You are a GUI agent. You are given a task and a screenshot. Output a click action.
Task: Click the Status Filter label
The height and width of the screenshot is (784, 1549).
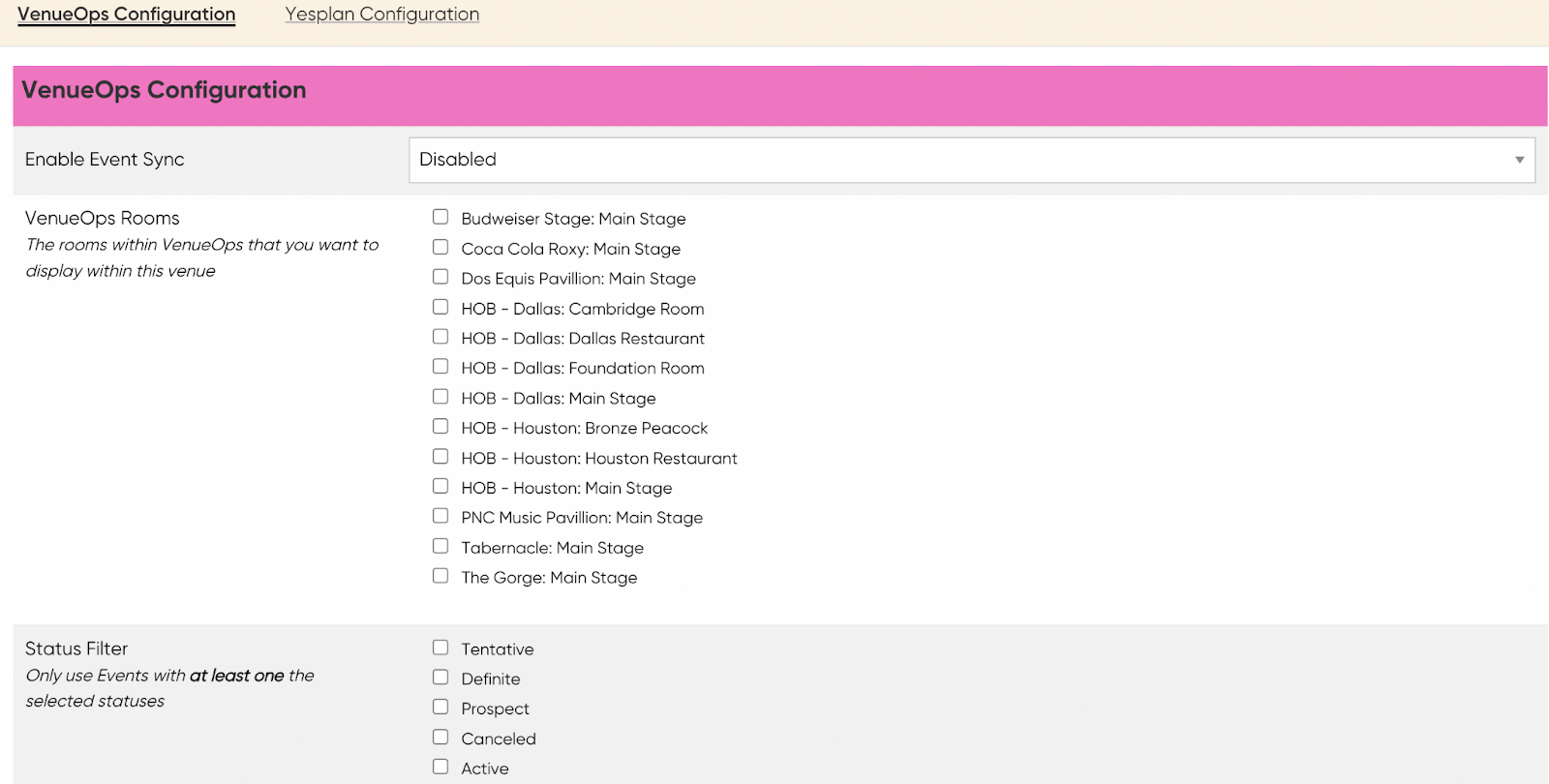coord(76,648)
